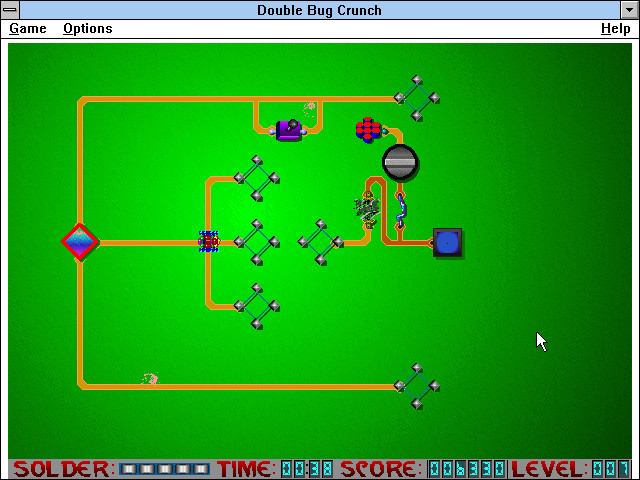The width and height of the screenshot is (640, 480).
Task: Open the Game menu
Action: (x=28, y=29)
